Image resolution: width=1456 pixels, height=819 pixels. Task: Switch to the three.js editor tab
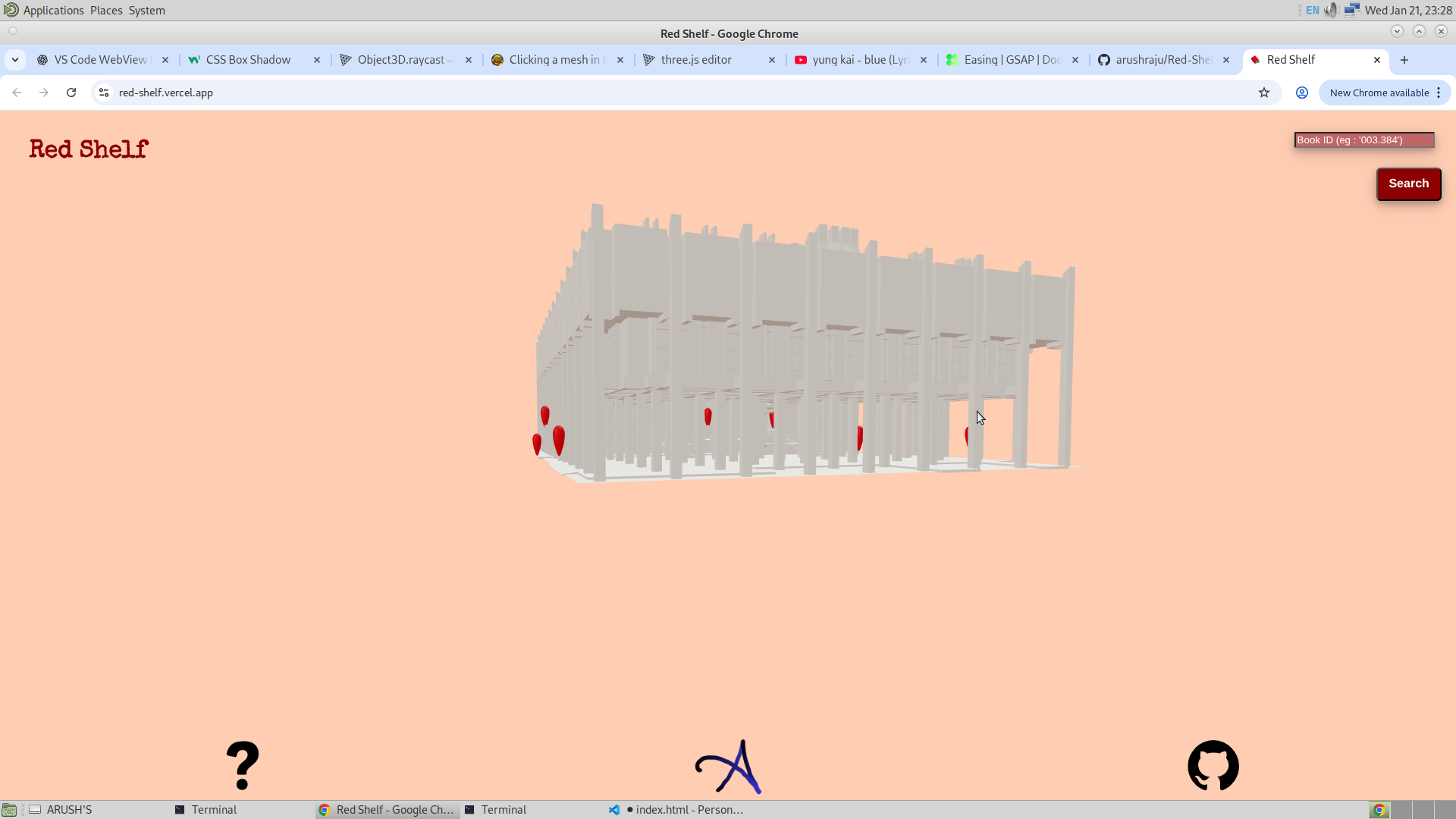(696, 60)
